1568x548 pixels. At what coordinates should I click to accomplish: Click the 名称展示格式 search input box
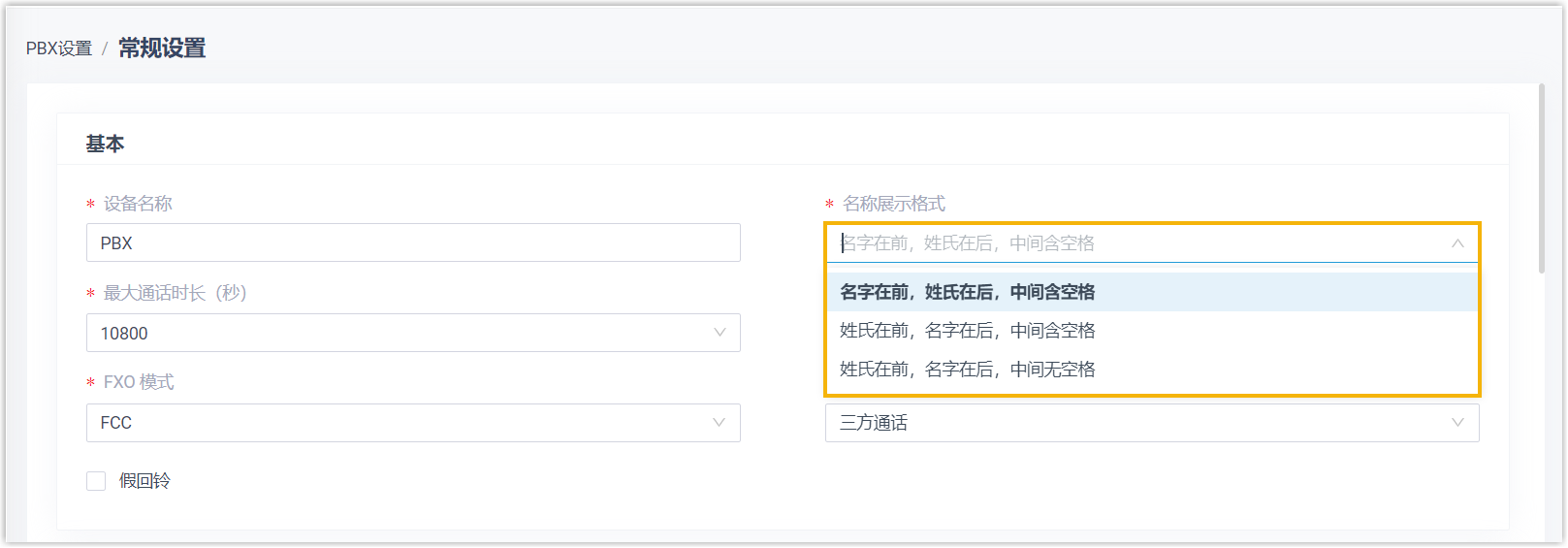pyautogui.click(x=1135, y=243)
